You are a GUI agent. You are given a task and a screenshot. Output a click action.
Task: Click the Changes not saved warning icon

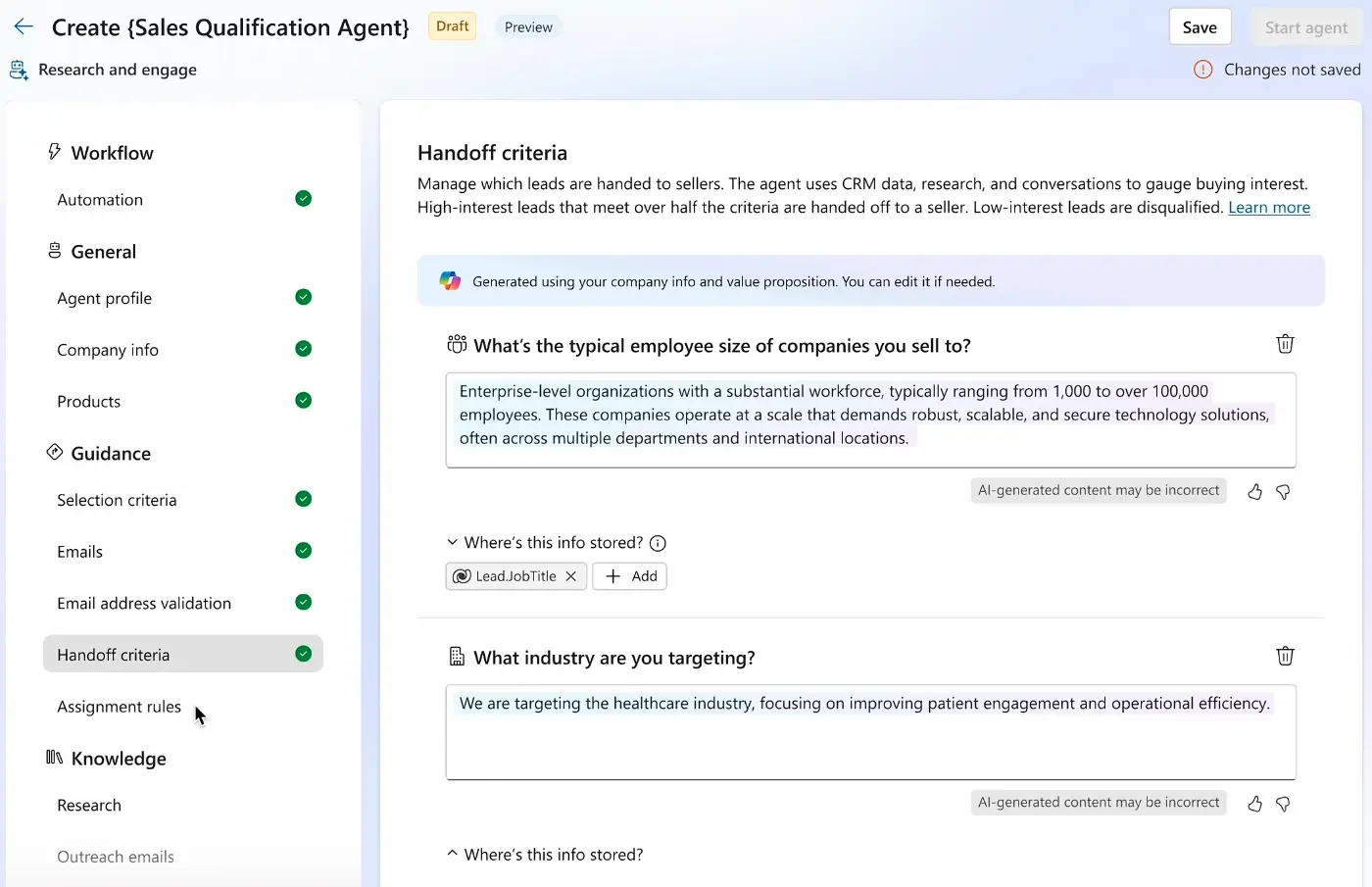click(x=1202, y=70)
